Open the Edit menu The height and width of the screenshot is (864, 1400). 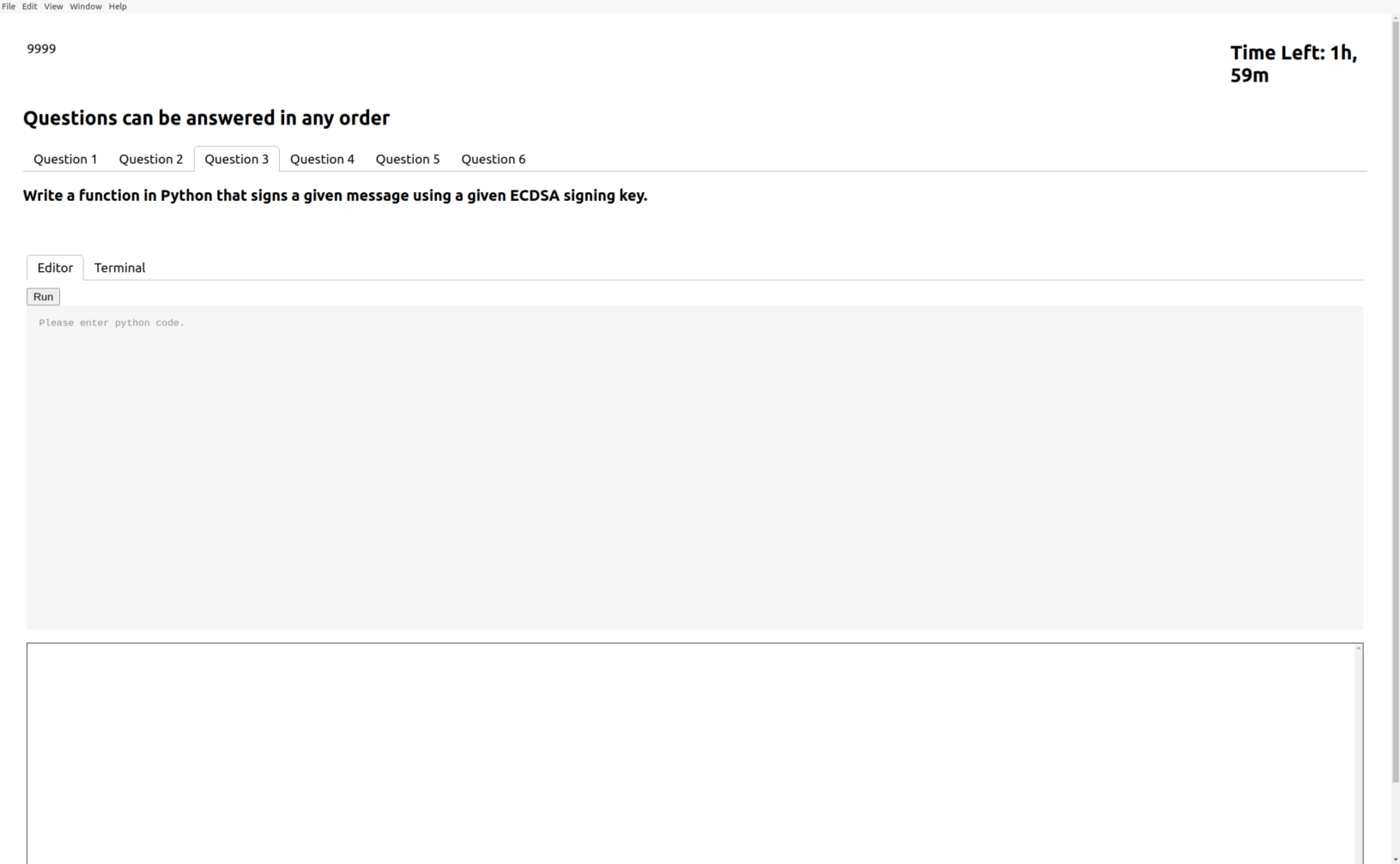29,6
